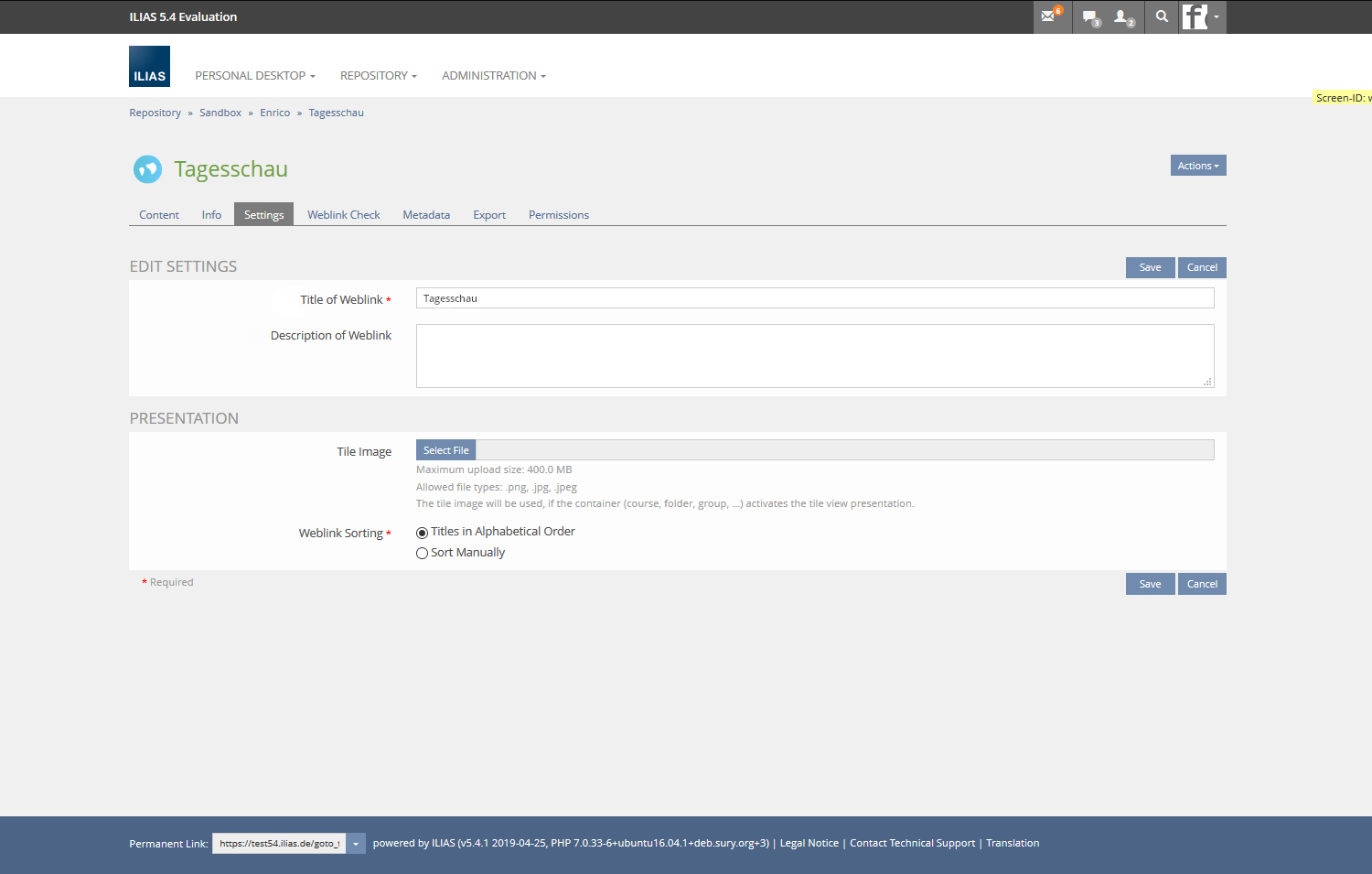Open the Administration menu
Screen dimensions: 1372x874
click(x=493, y=76)
